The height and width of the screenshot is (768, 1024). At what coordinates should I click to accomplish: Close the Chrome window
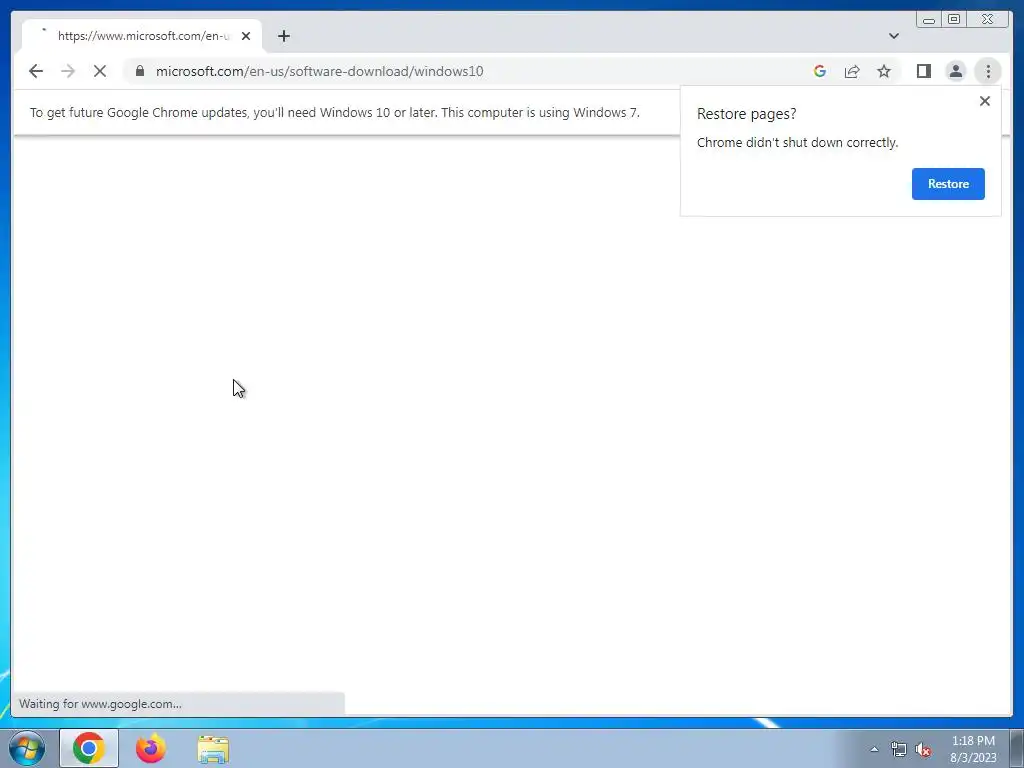pos(987,20)
